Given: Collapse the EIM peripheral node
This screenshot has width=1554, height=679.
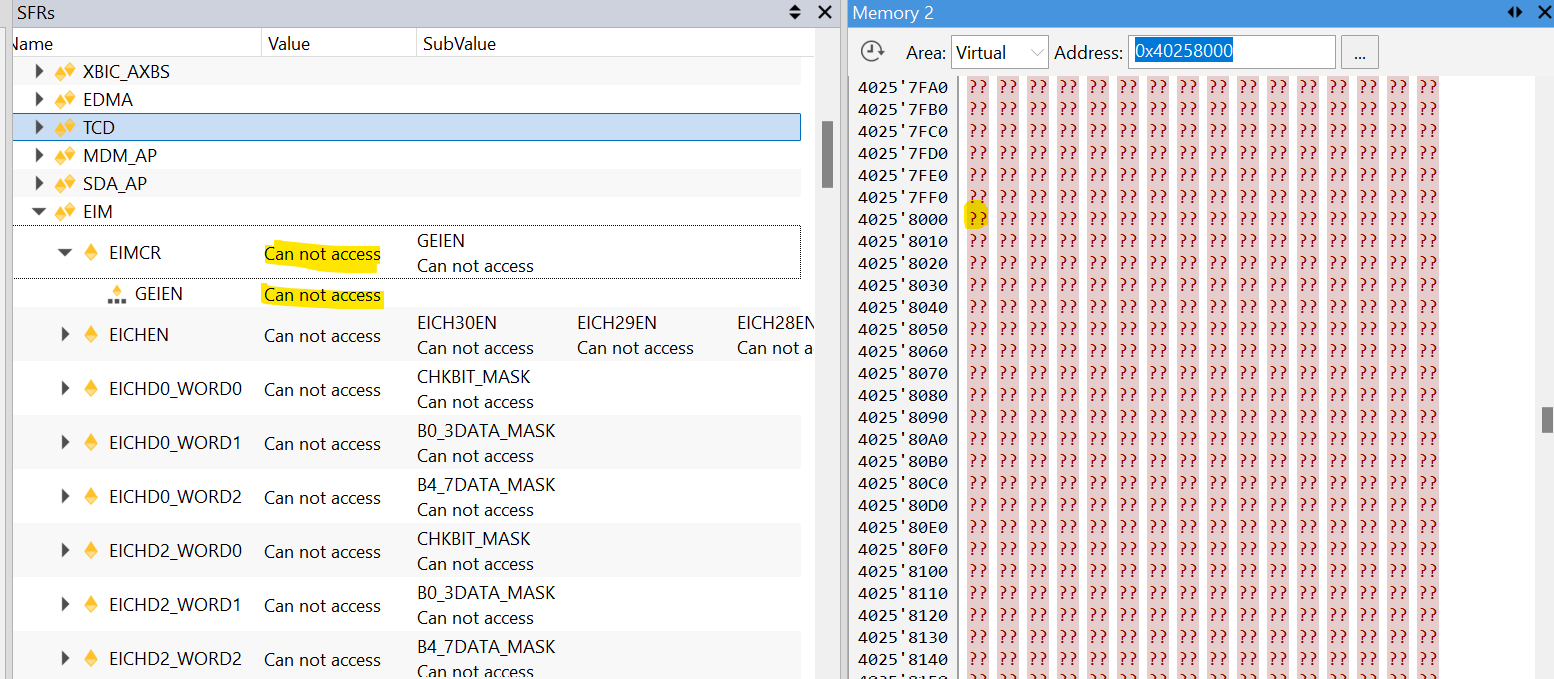Looking at the screenshot, I should 39,211.
